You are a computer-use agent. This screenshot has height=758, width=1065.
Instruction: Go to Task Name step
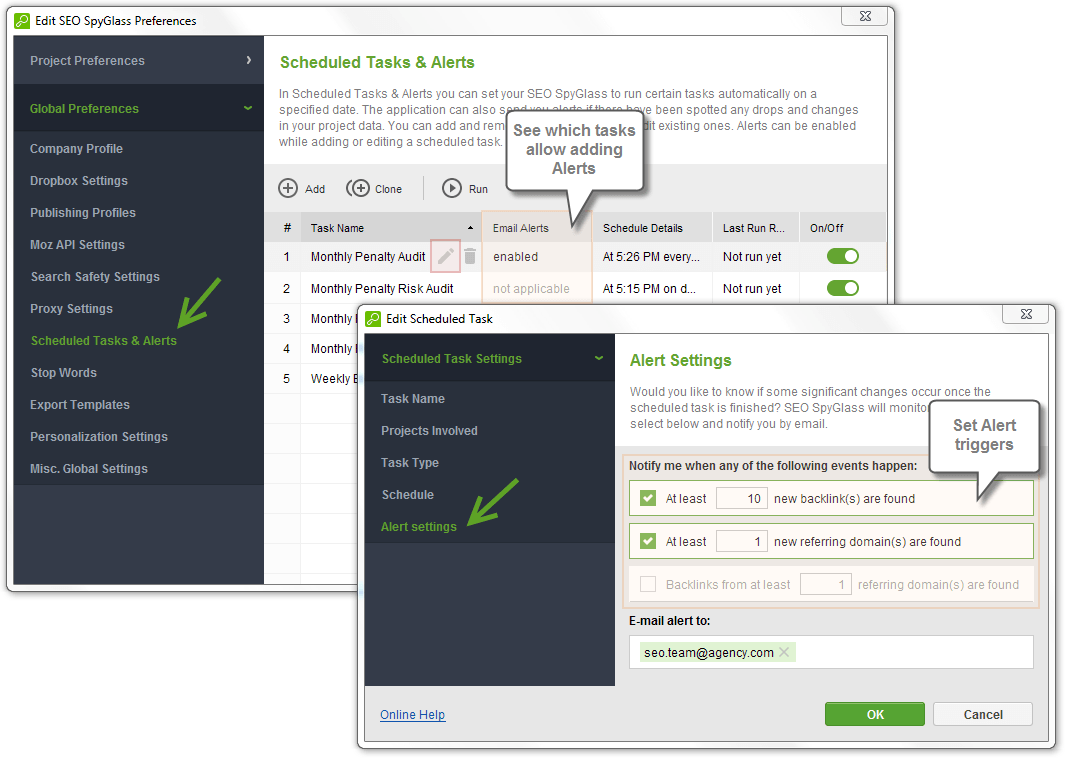tap(413, 399)
